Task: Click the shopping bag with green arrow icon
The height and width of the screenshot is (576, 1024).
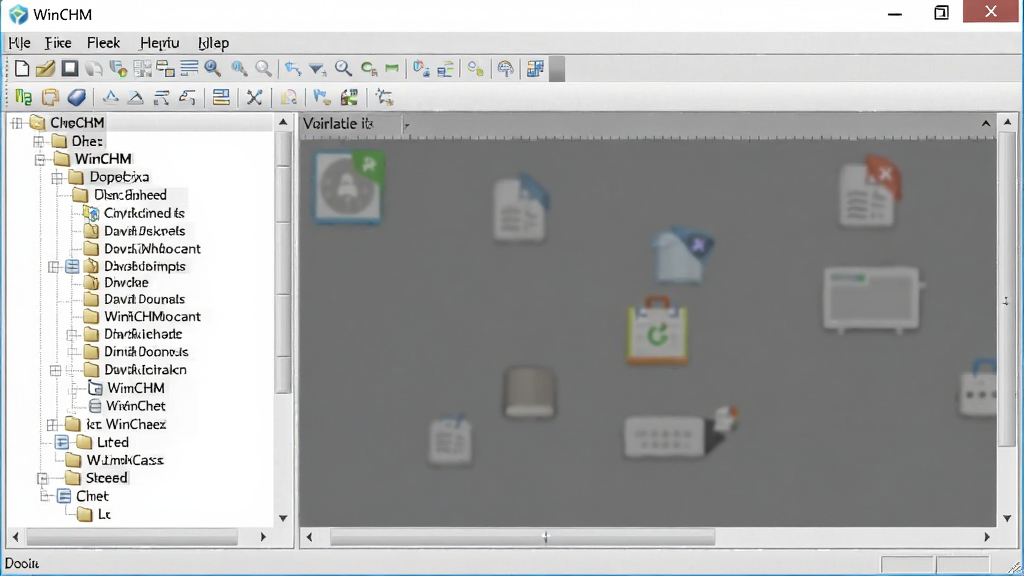Action: 657,330
